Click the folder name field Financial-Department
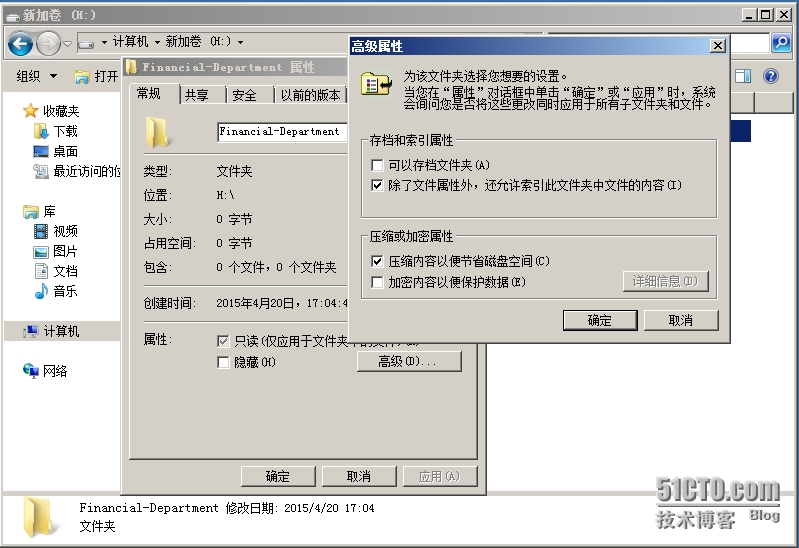 282,132
